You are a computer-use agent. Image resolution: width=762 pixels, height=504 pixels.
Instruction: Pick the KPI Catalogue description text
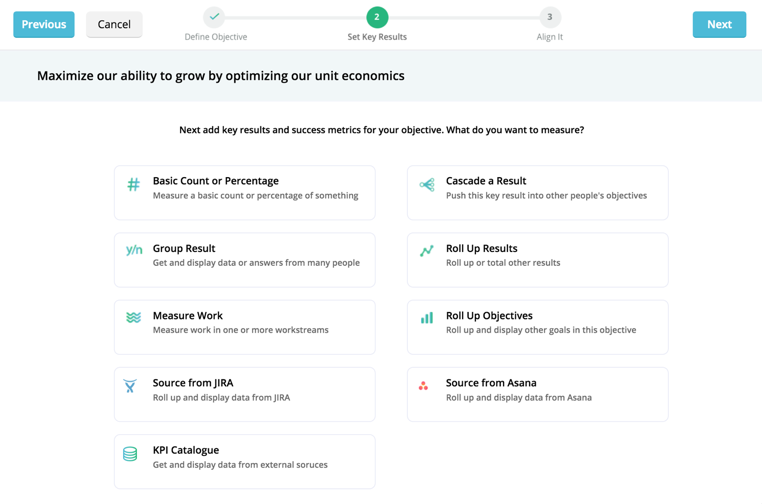(240, 465)
